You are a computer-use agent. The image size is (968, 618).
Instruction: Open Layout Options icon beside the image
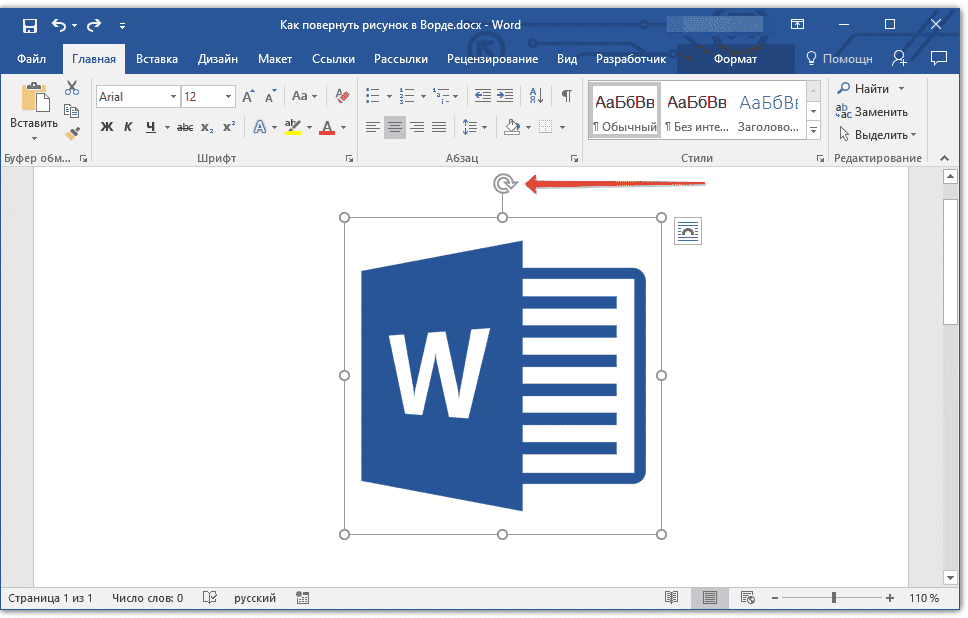pos(688,231)
